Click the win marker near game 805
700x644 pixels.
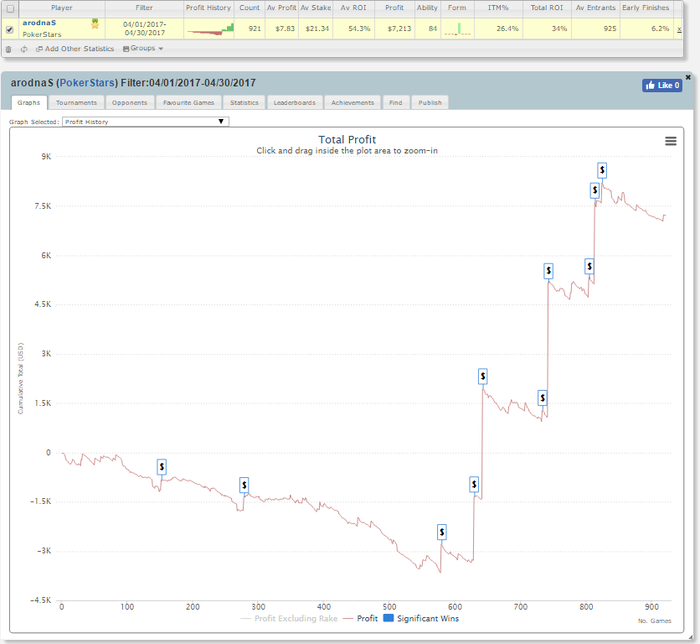[x=589, y=266]
